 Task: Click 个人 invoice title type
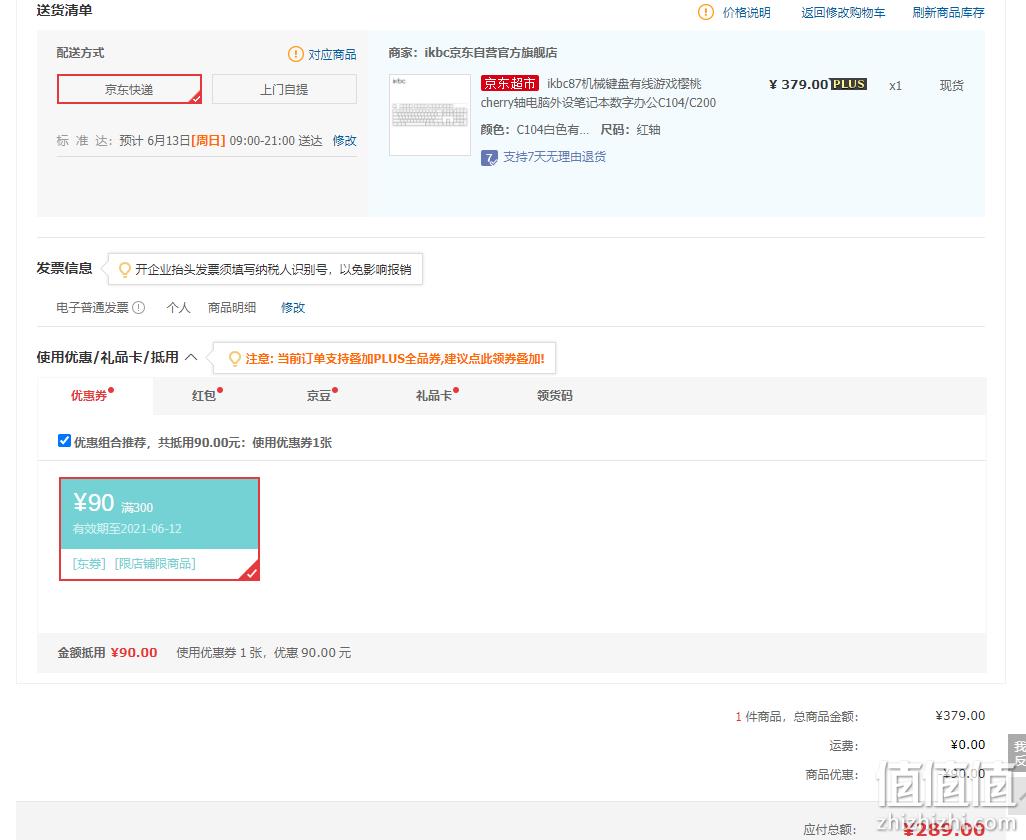coord(178,307)
